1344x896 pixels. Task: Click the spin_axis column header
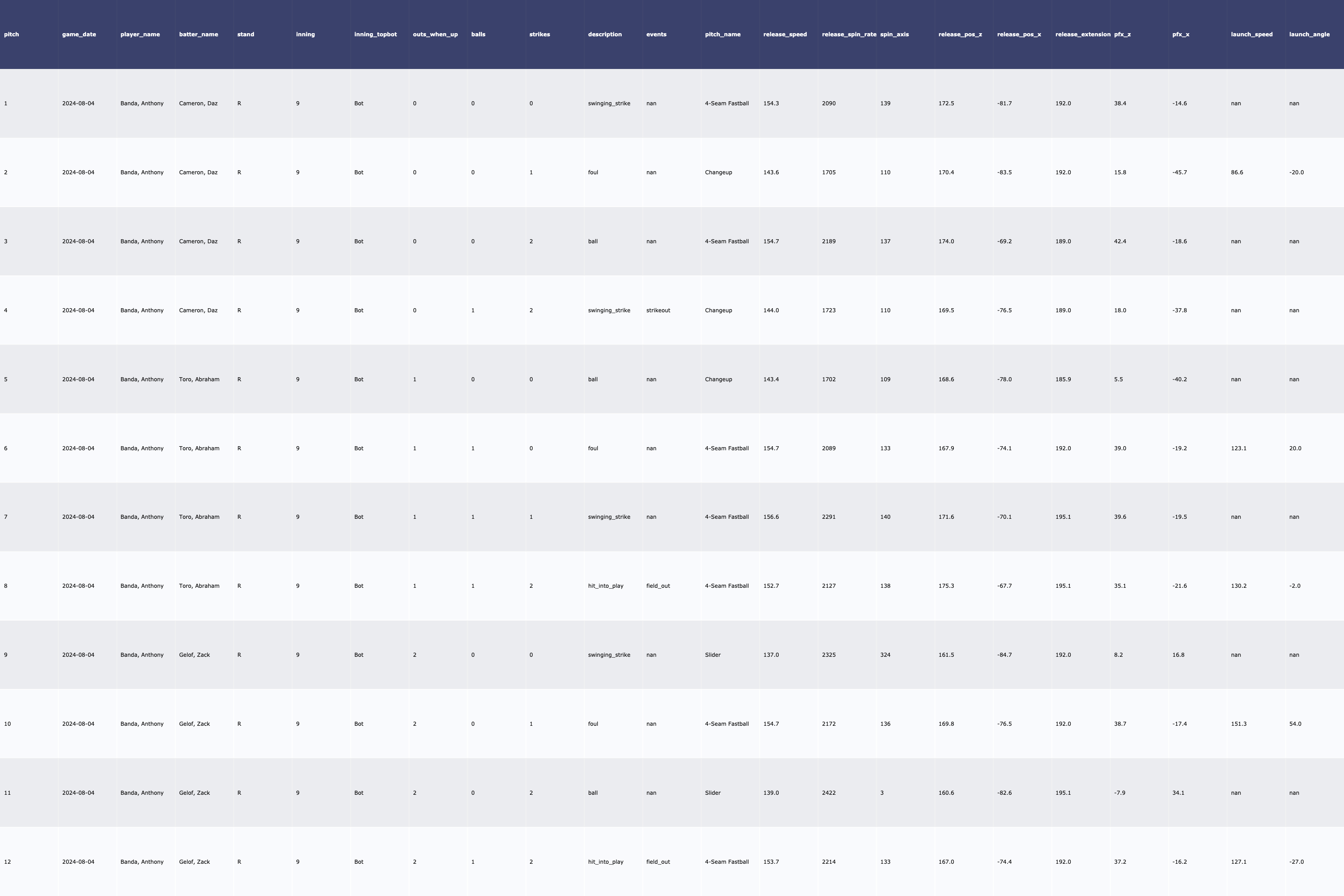(x=894, y=34)
